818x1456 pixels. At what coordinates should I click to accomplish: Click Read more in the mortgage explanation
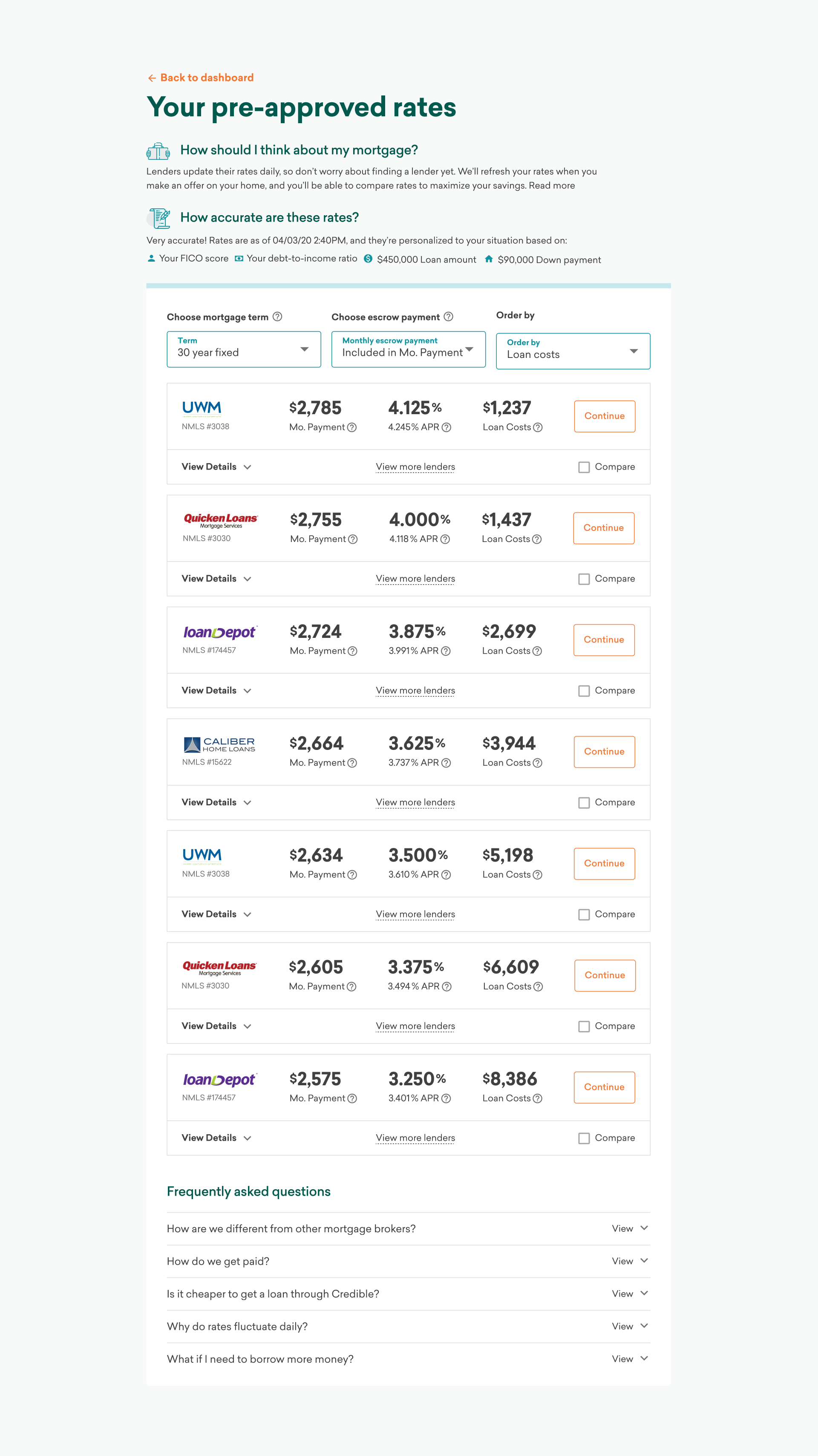pyautogui.click(x=552, y=185)
